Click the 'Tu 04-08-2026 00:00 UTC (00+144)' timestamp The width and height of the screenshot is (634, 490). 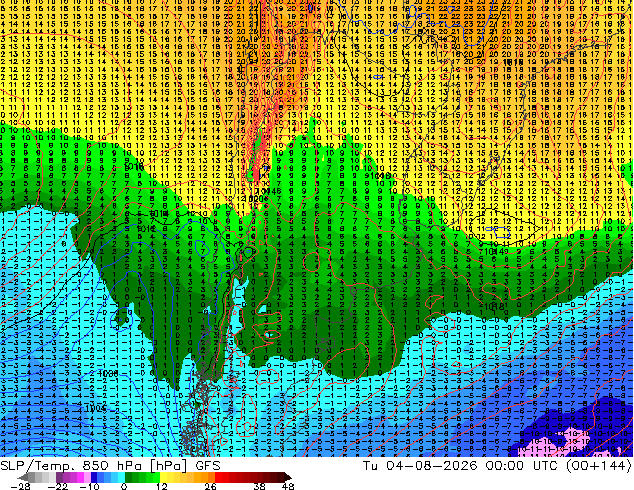click(497, 466)
